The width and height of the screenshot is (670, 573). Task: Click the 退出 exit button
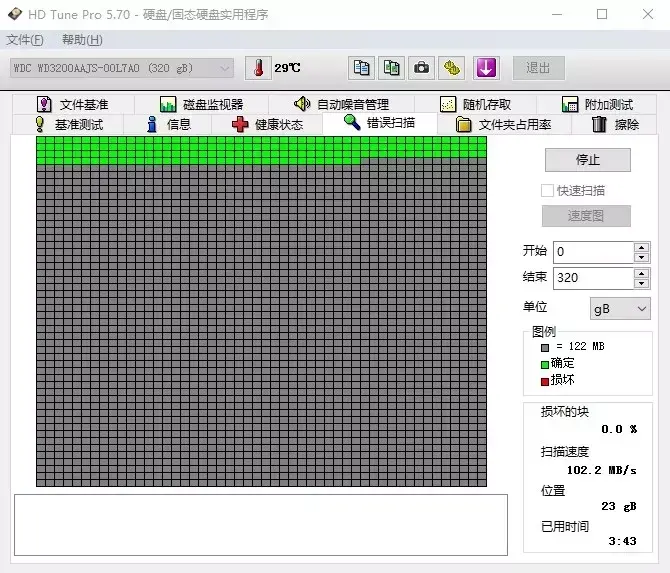tap(538, 68)
